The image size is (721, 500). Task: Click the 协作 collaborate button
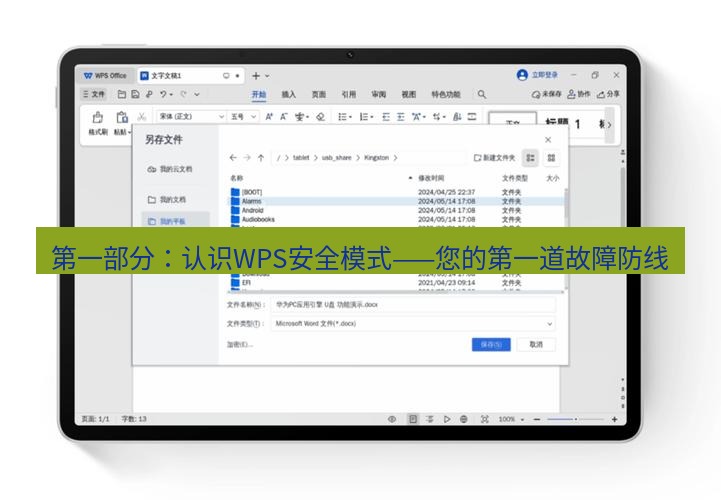pos(578,94)
